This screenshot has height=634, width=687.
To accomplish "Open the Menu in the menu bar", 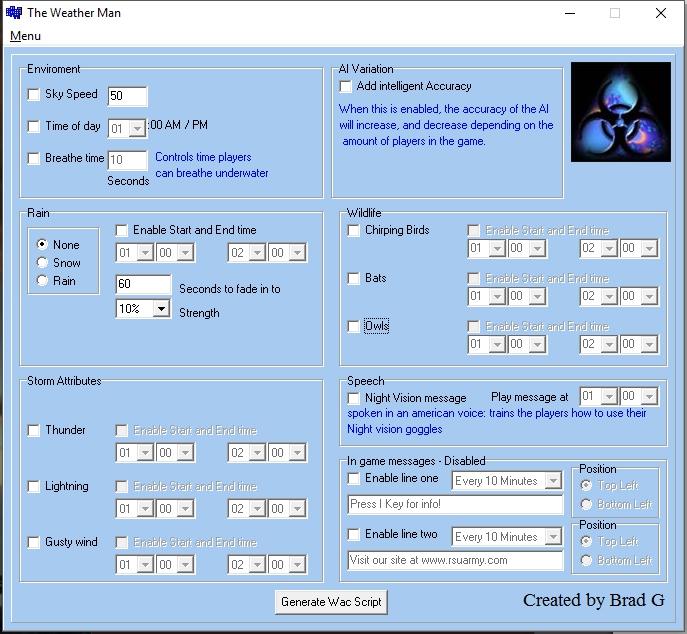I will click(25, 36).
